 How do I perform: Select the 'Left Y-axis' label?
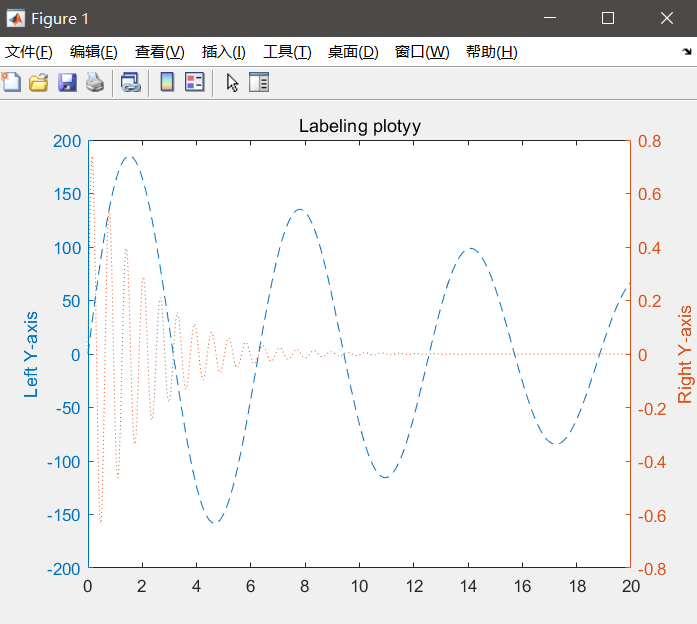31,354
